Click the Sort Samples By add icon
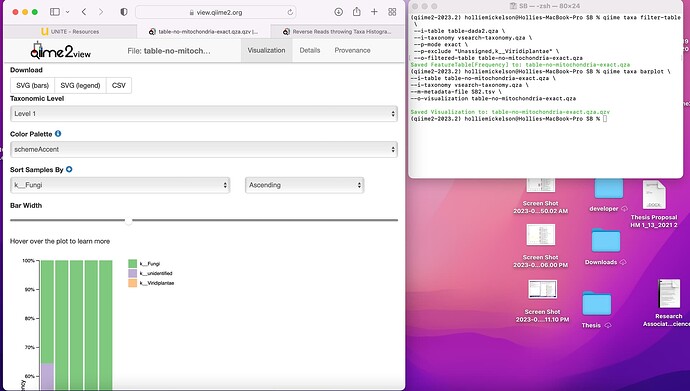690x391 pixels. tap(69, 169)
